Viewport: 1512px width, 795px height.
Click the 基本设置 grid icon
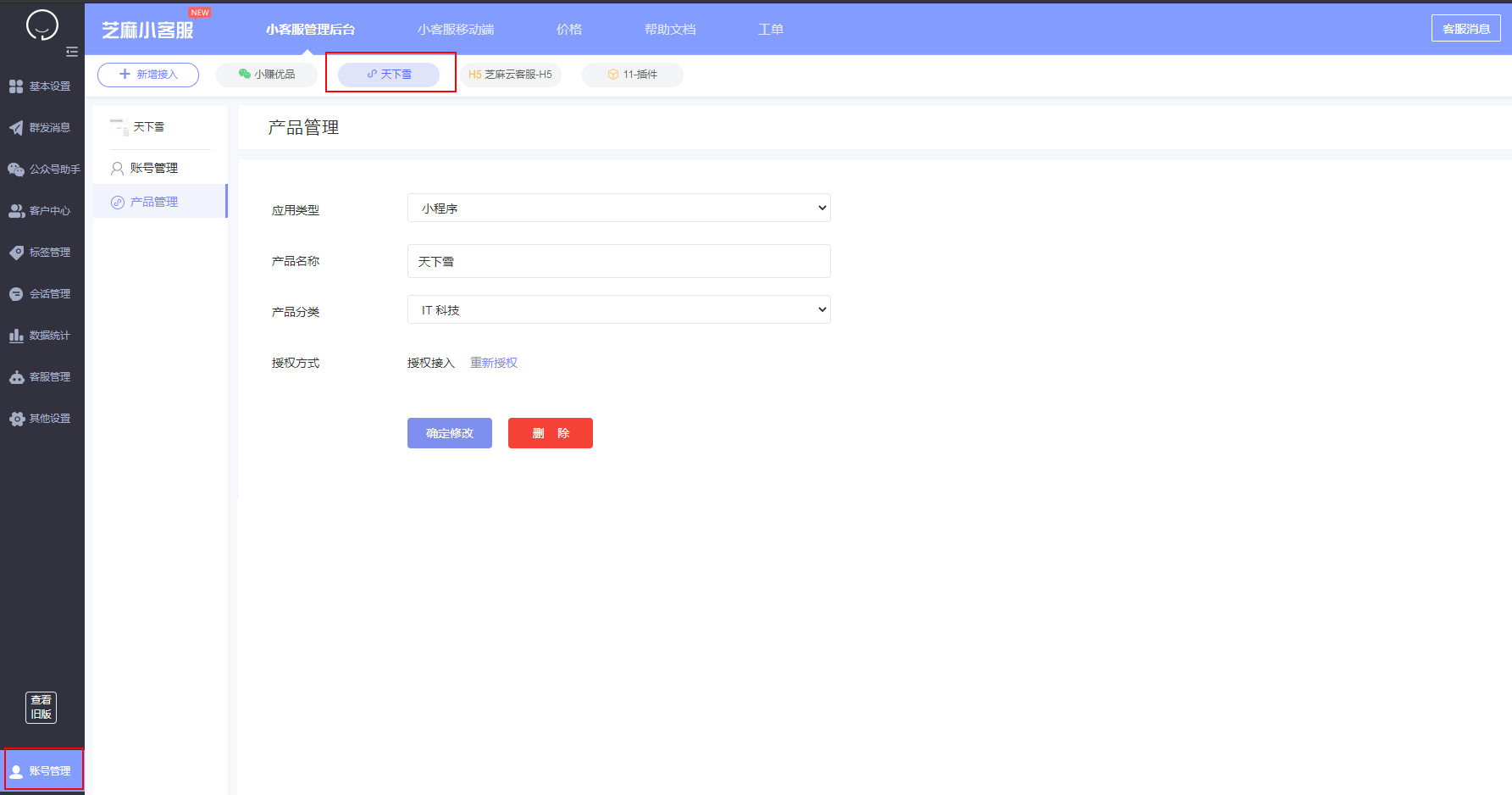pyautogui.click(x=16, y=86)
